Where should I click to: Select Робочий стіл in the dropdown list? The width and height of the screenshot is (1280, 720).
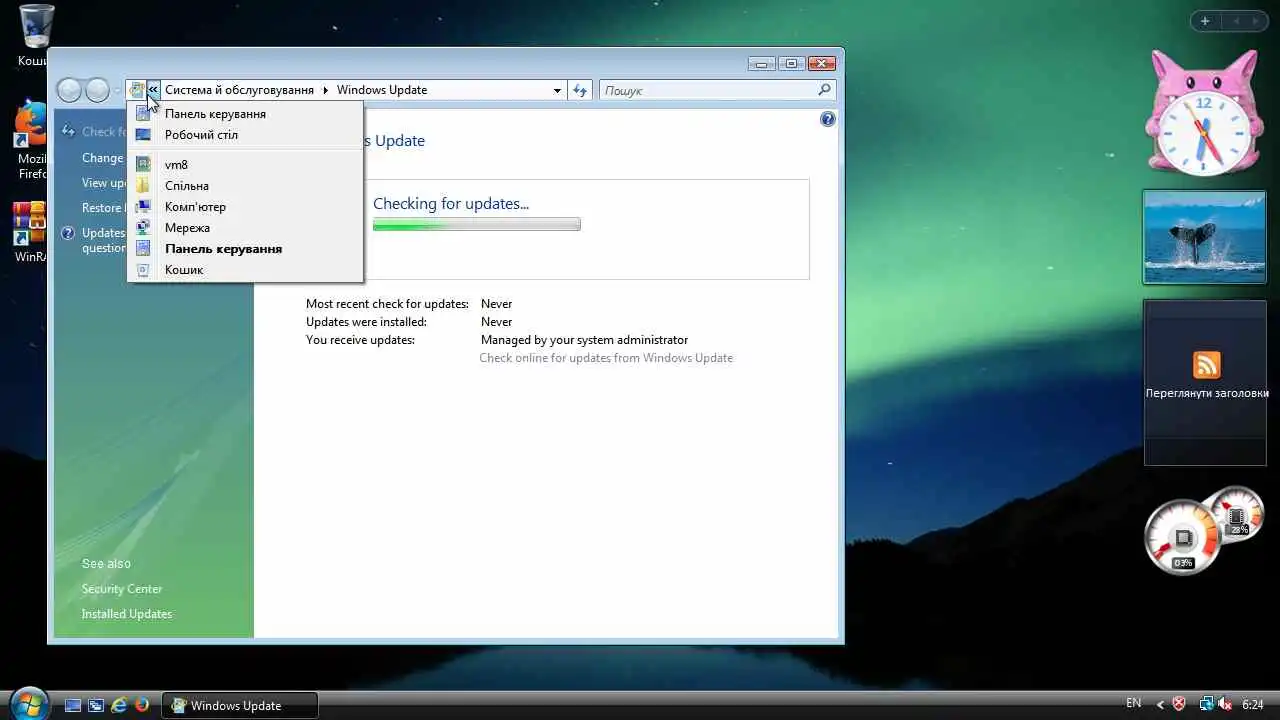(245, 135)
